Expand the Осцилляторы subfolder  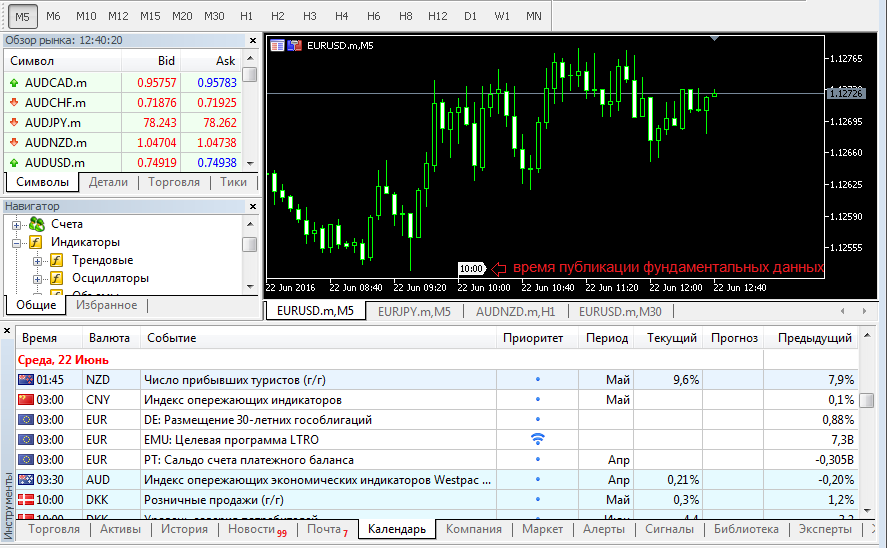(37, 278)
